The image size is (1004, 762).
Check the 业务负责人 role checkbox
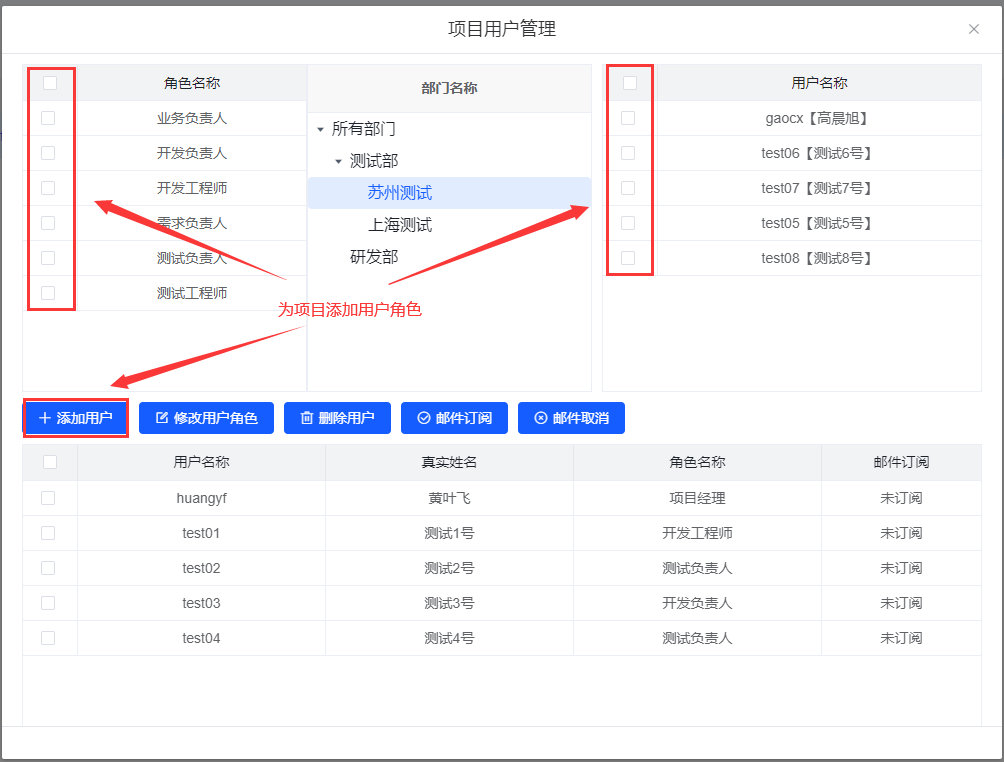[x=48, y=118]
